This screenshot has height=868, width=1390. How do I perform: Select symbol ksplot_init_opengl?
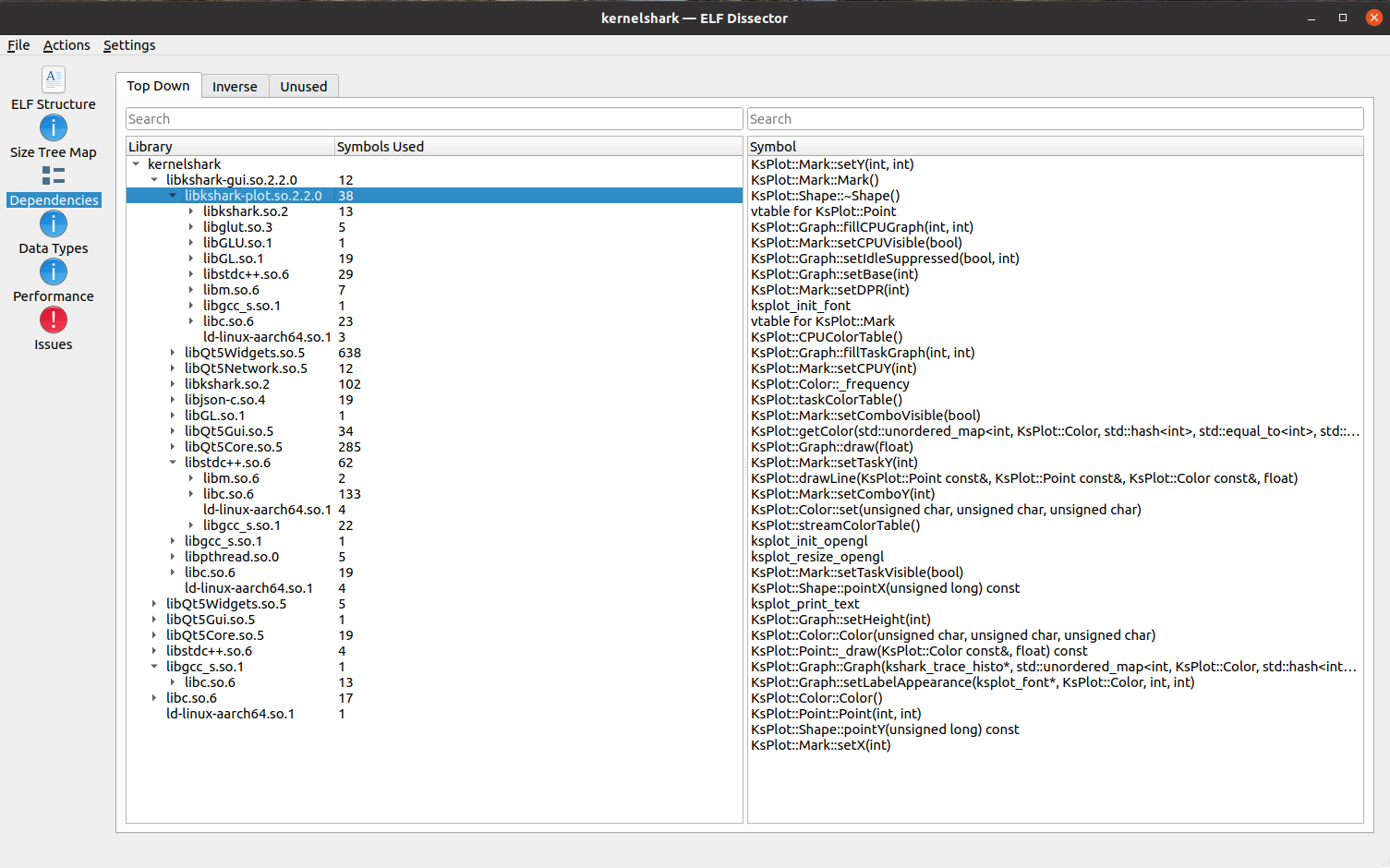[x=809, y=541]
